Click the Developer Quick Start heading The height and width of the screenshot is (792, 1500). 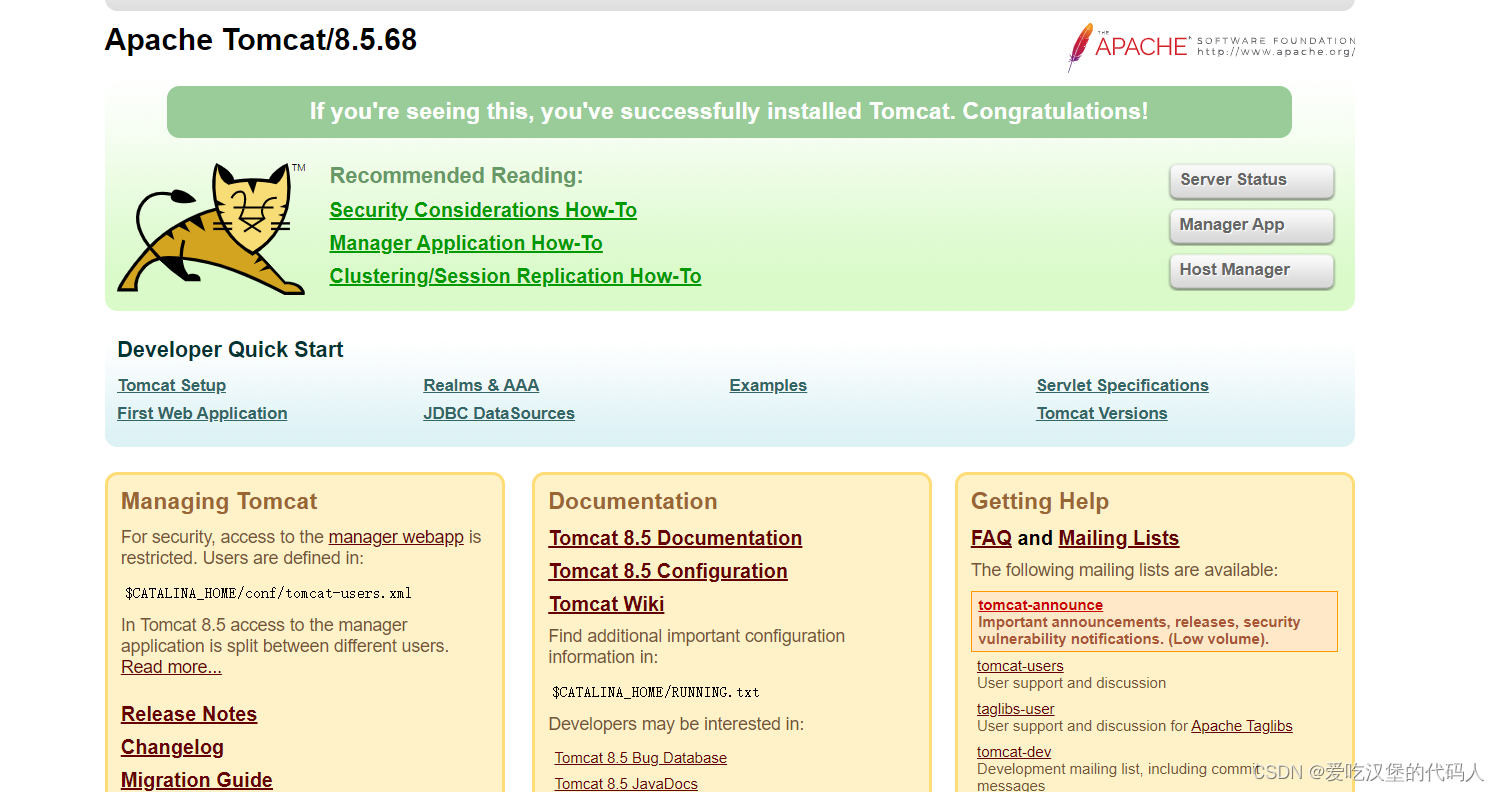click(x=230, y=350)
